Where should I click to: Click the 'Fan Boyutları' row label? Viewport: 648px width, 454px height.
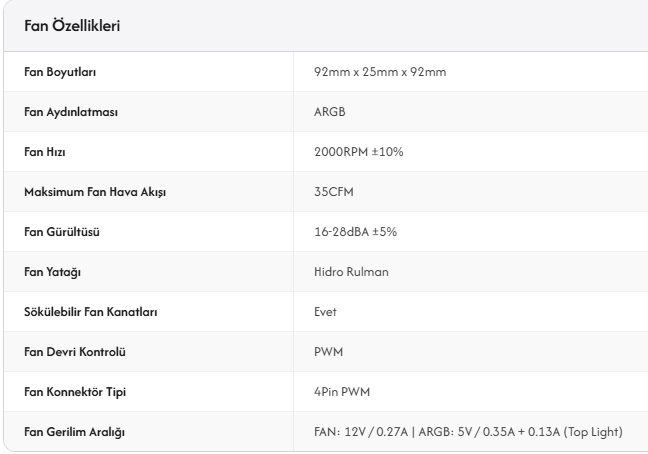tap(60, 72)
